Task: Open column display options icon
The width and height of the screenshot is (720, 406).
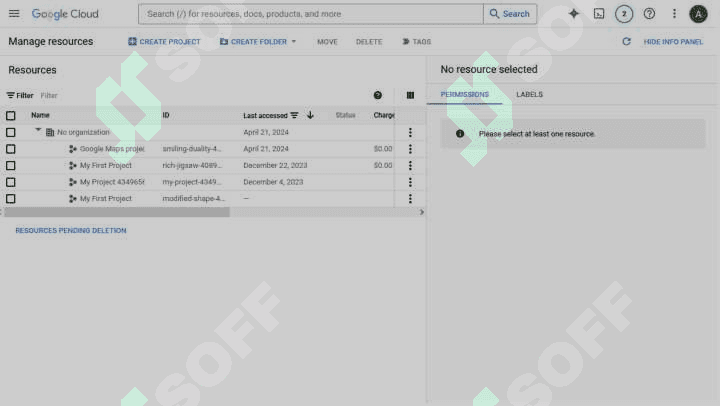Action: [410, 95]
